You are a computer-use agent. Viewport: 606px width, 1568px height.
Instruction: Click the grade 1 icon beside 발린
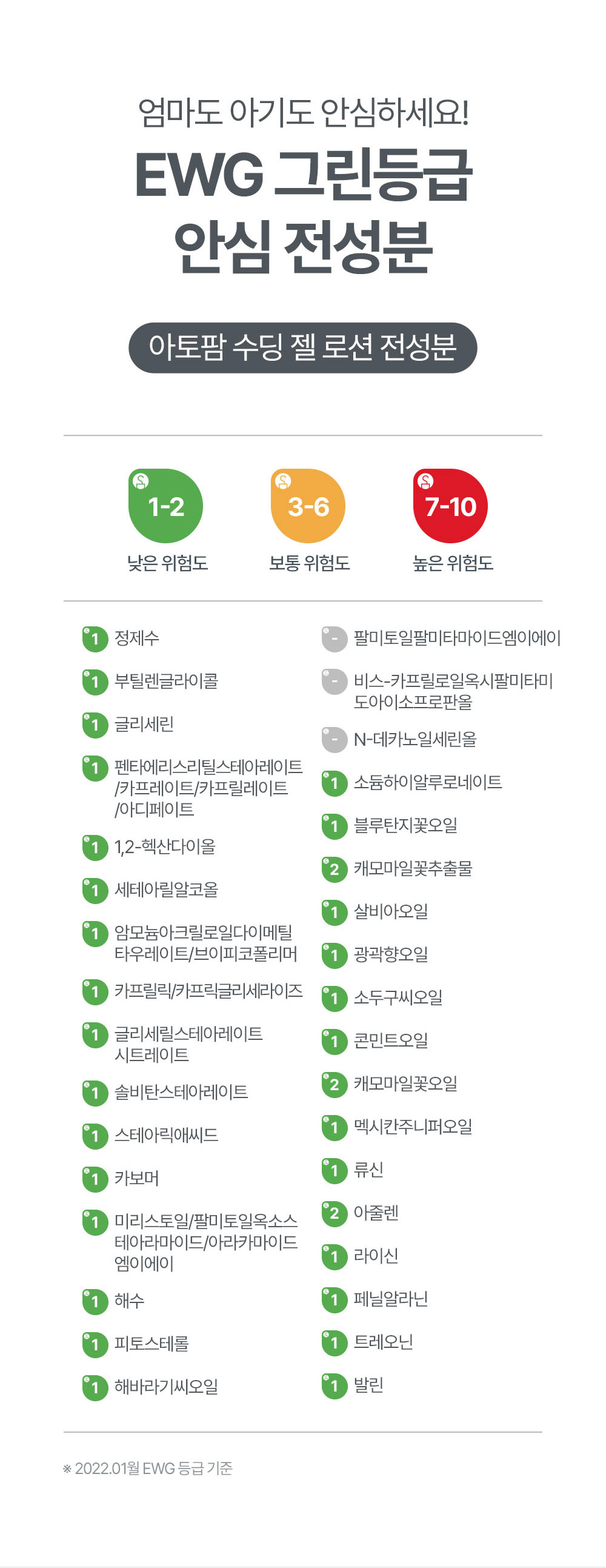(x=334, y=1387)
